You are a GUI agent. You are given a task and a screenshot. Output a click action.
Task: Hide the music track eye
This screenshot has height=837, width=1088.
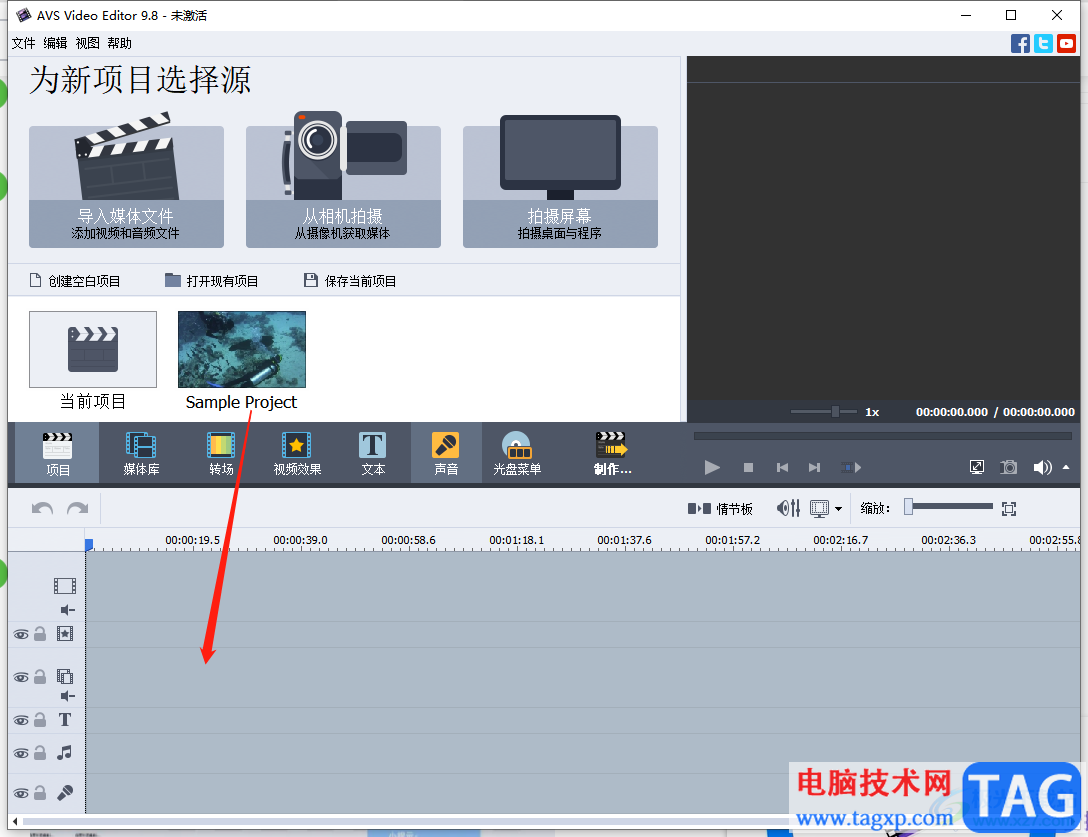22,753
